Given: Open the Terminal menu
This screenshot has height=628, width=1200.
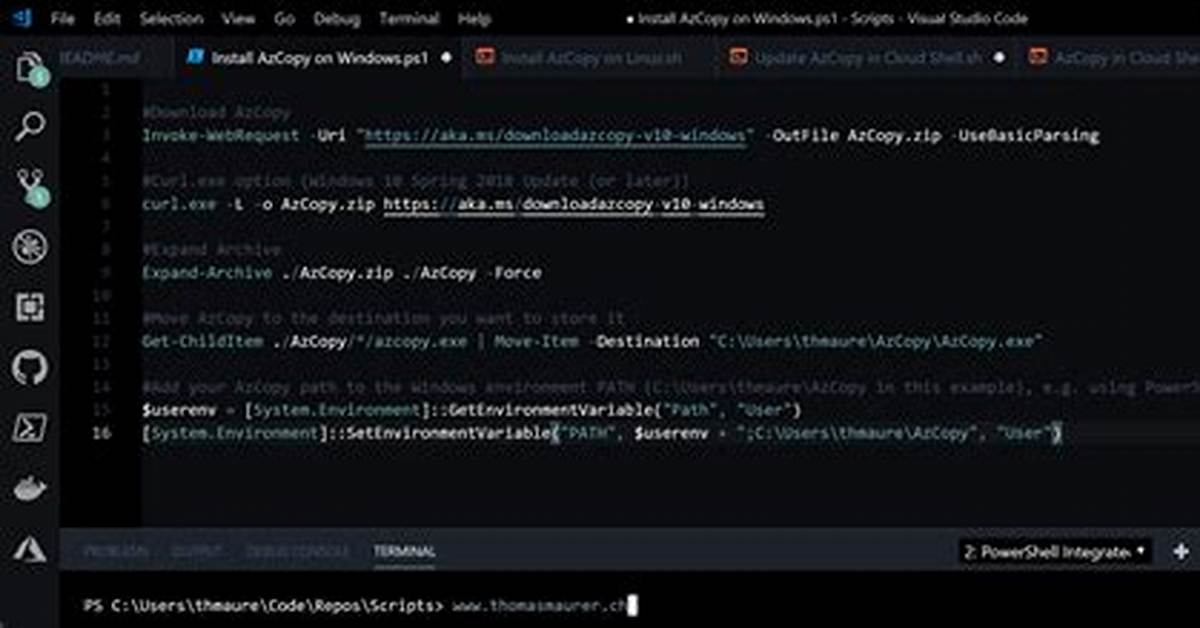Looking at the screenshot, I should coord(409,18).
